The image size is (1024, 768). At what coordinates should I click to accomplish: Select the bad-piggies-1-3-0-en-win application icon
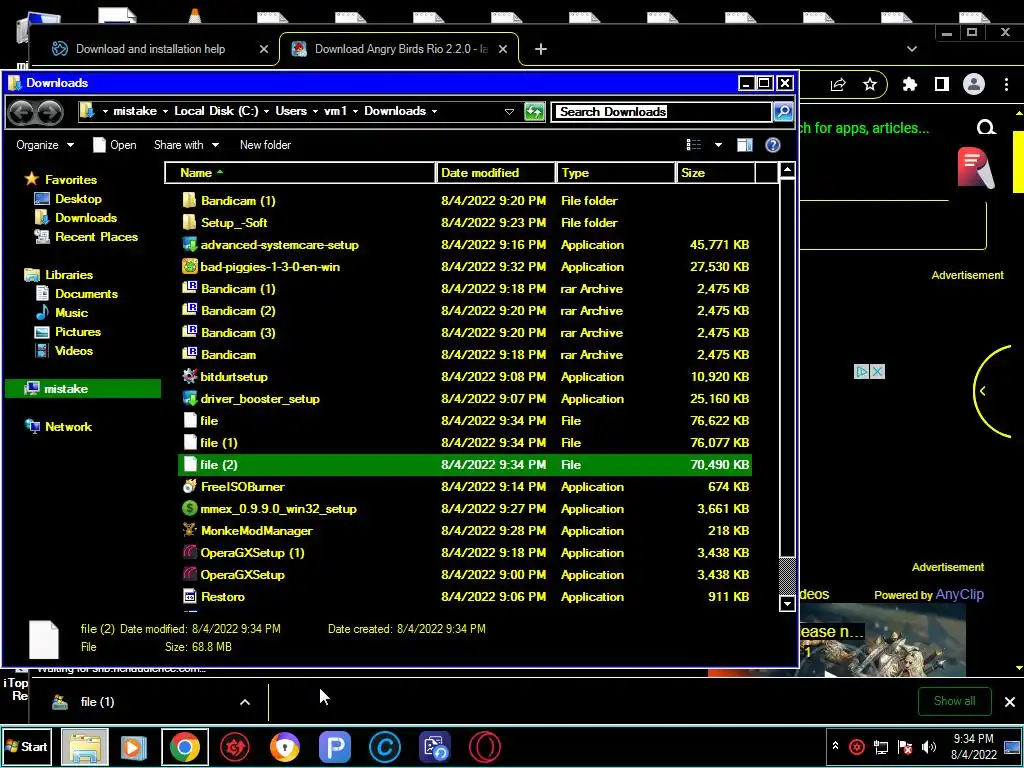189,266
